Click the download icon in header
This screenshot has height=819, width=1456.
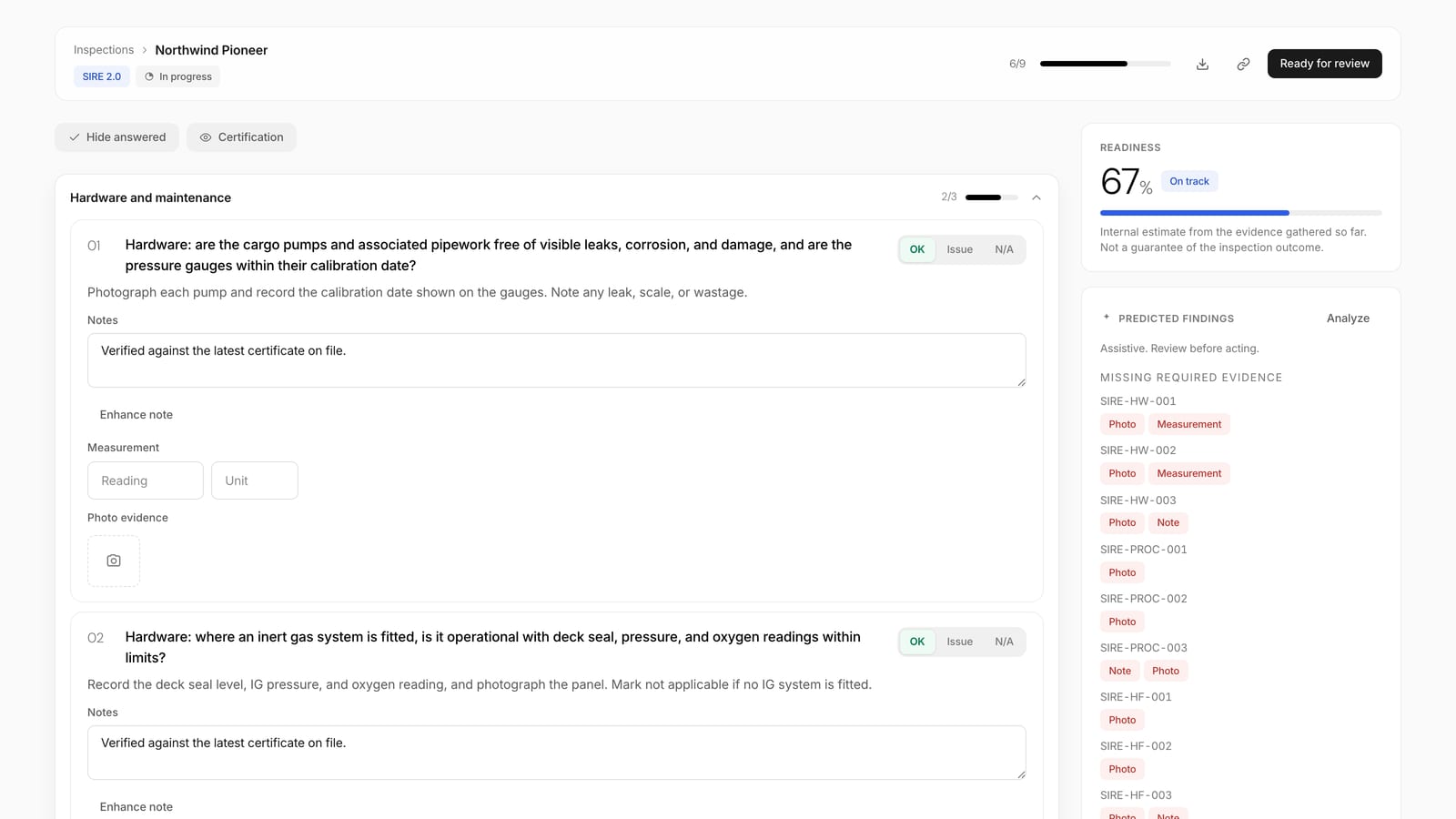point(1202,64)
